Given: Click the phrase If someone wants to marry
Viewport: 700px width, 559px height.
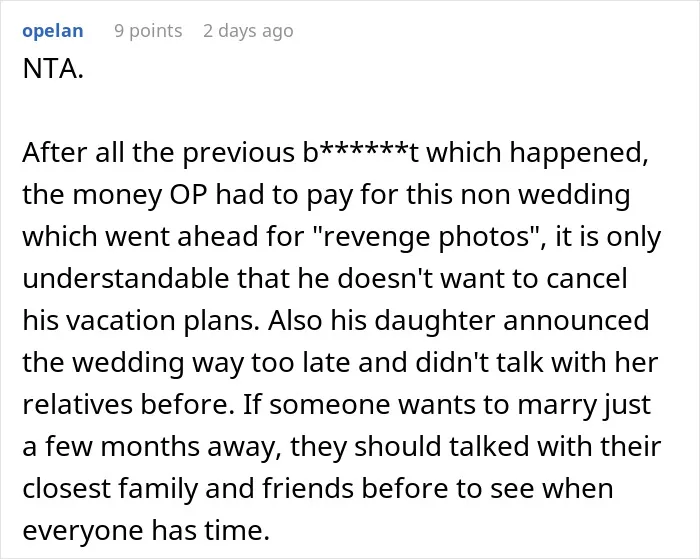Looking at the screenshot, I should point(420,405).
